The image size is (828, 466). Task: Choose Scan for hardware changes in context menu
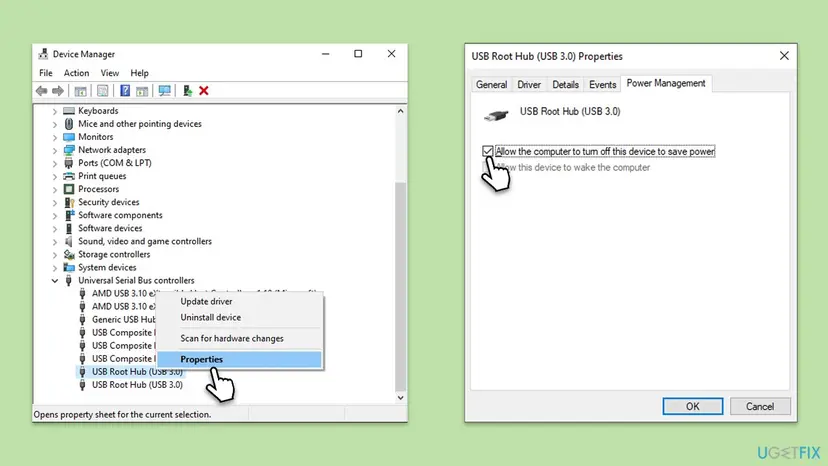point(239,339)
